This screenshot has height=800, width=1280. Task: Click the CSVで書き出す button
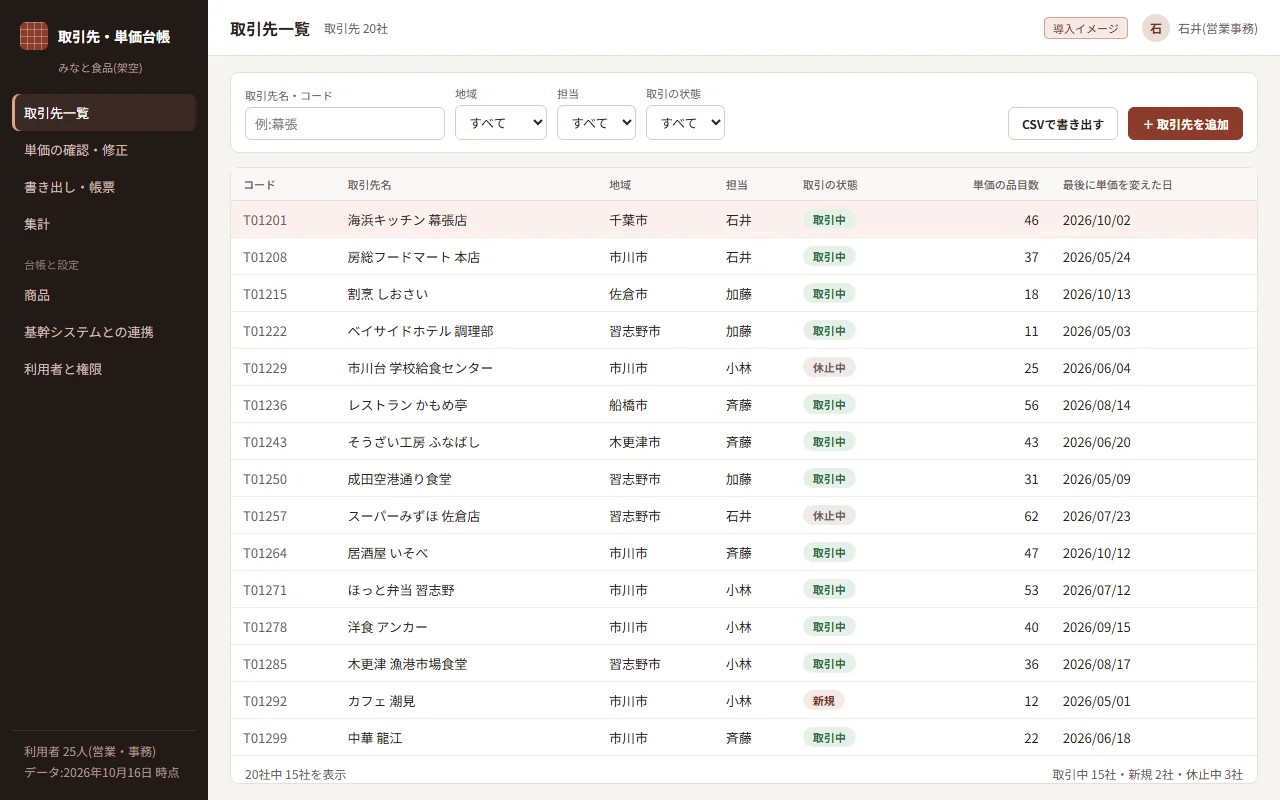click(1063, 124)
